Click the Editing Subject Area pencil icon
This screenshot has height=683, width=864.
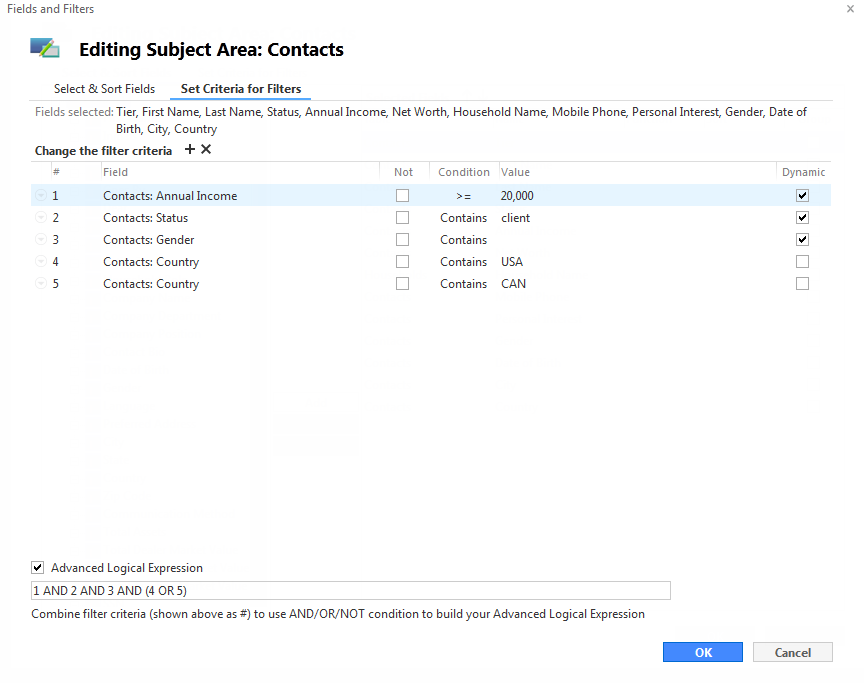(x=45, y=48)
